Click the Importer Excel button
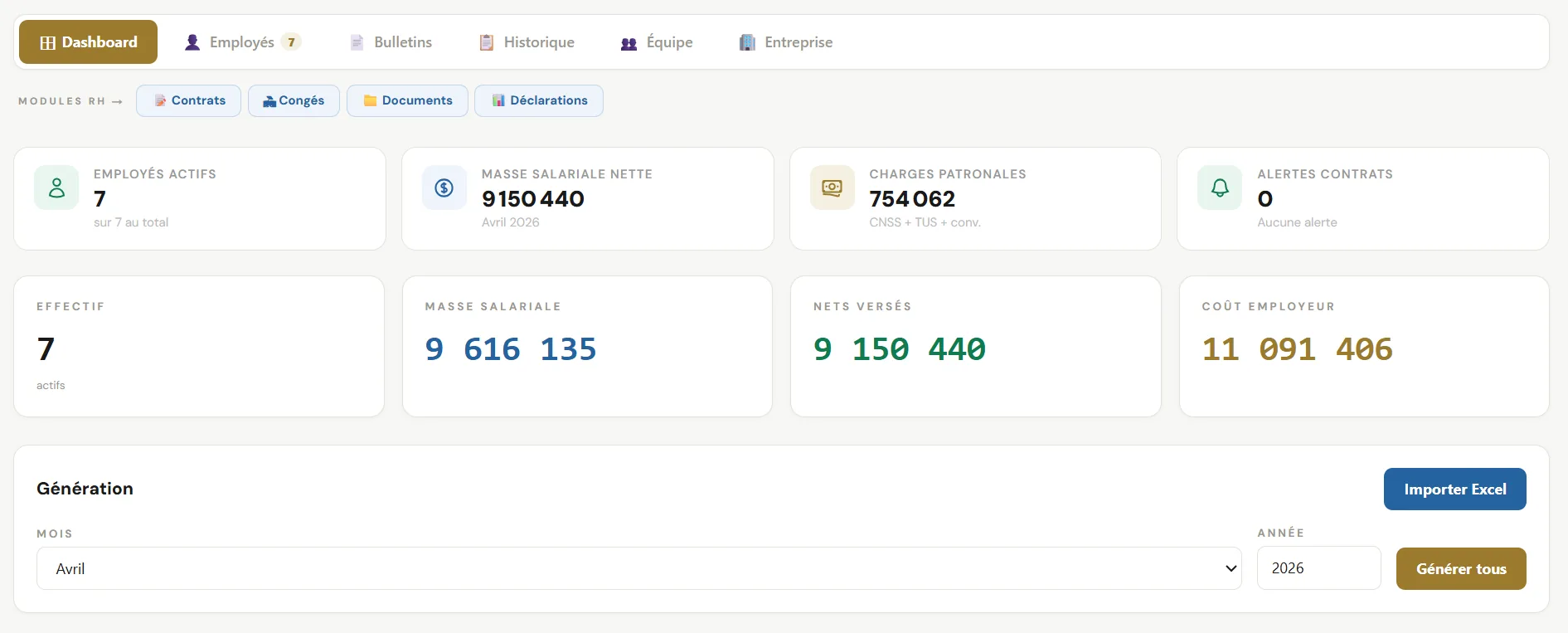 pos(1455,489)
